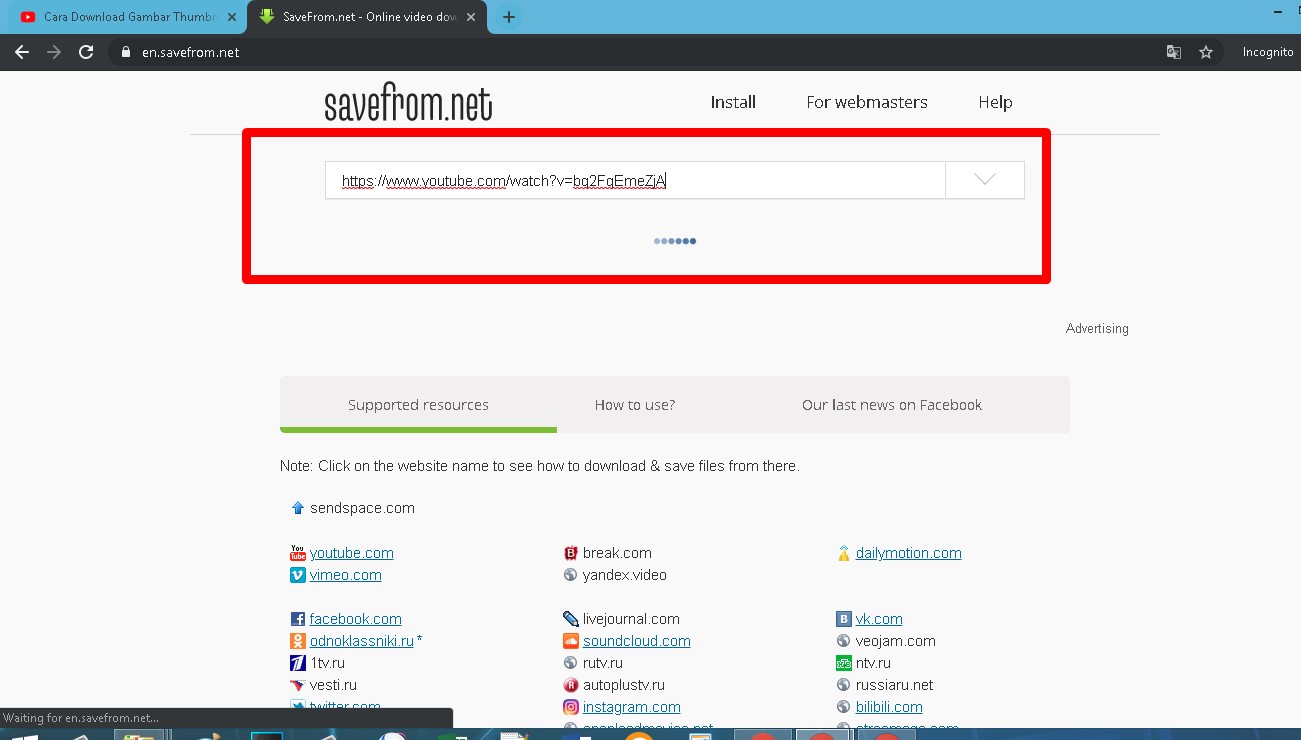Screen dimensions: 1301x740
Task: Click the autoplustv.ru red icon
Action: (571, 685)
